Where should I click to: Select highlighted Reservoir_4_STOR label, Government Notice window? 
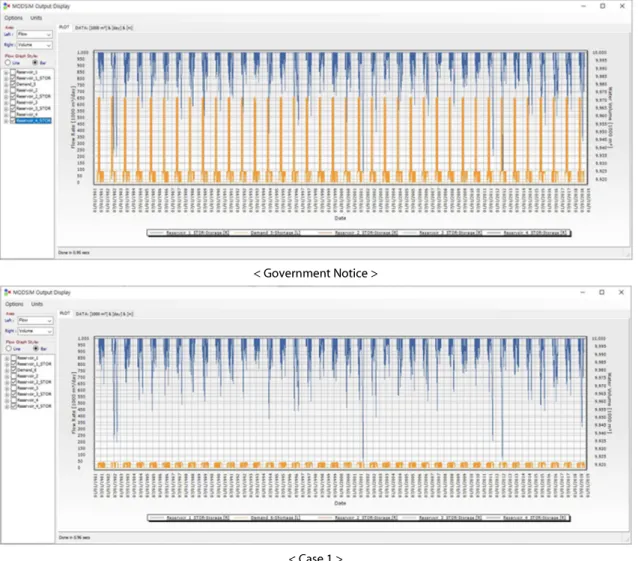click(33, 121)
